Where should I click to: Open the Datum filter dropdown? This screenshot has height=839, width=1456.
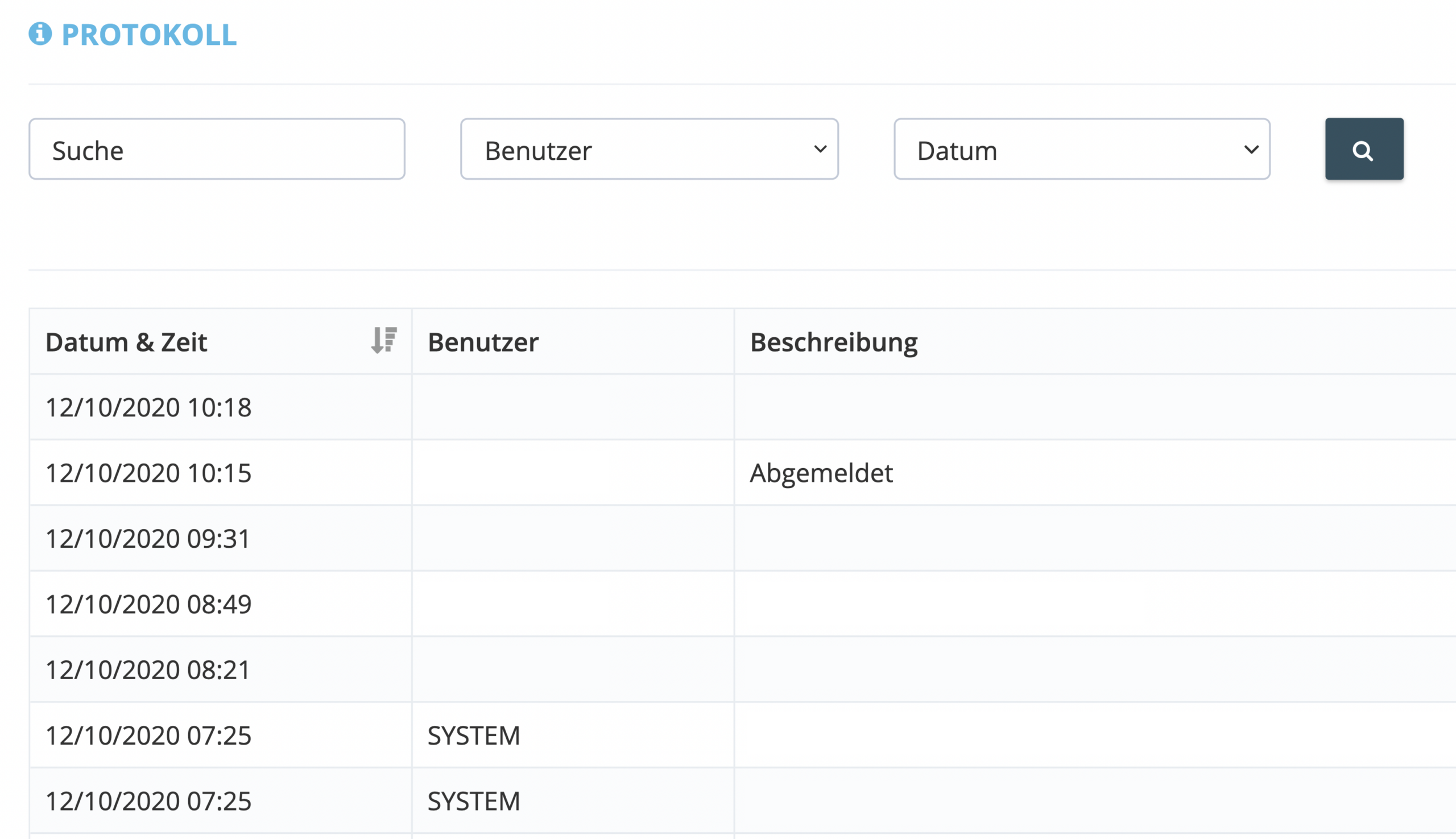(1082, 149)
